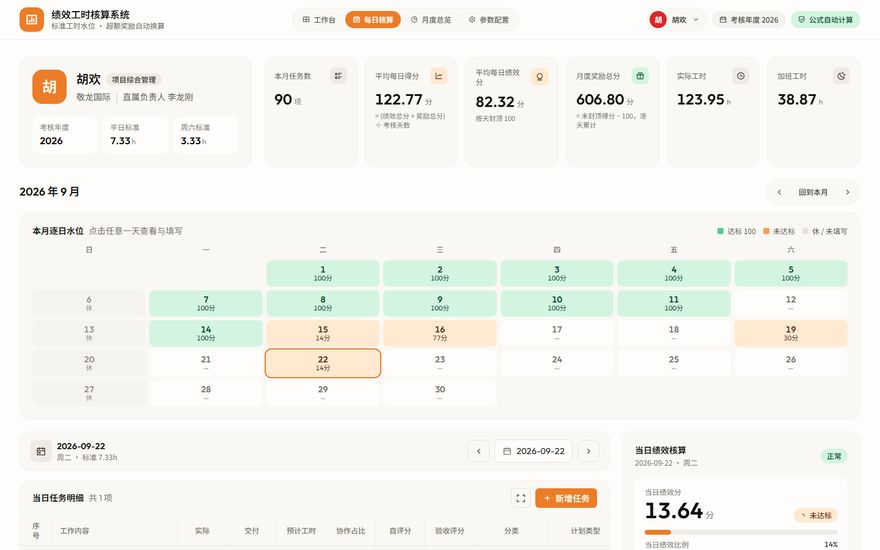Viewport: 880px width, 550px height.
Task: Select rest day 6 in the calendar
Action: 89,303
